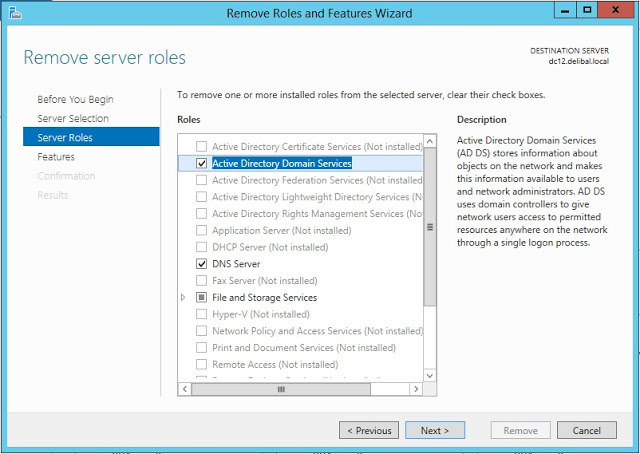Screen dimensions: 640x454
Task: Click the wizard icon in title bar
Action: [14, 13]
